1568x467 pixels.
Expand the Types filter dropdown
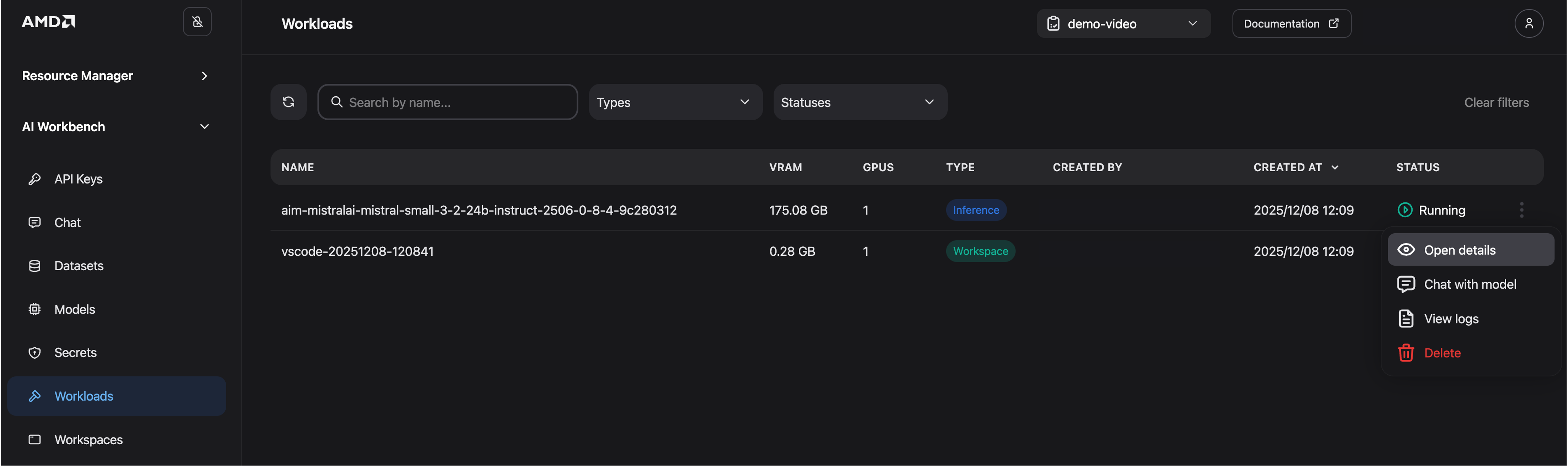pos(675,102)
